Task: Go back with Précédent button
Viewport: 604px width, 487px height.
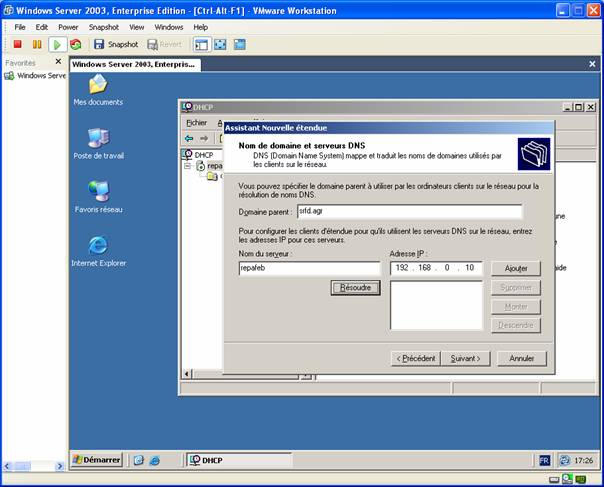Action: pos(416,359)
